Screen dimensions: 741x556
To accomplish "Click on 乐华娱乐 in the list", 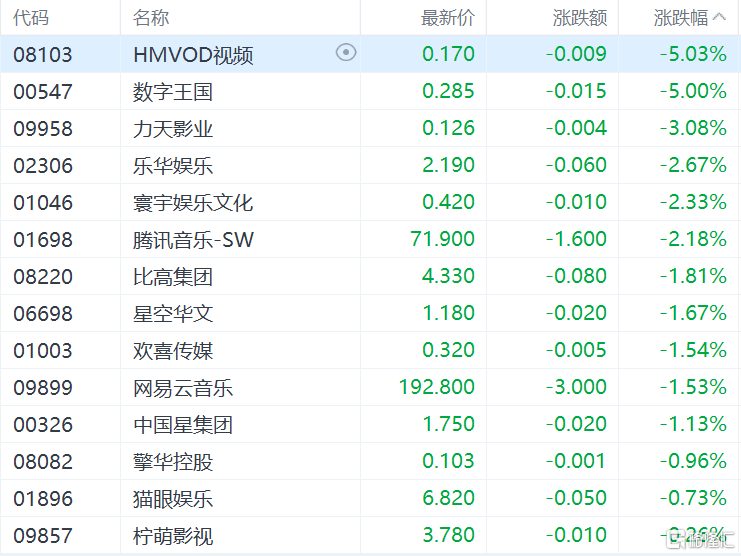I will (173, 165).
